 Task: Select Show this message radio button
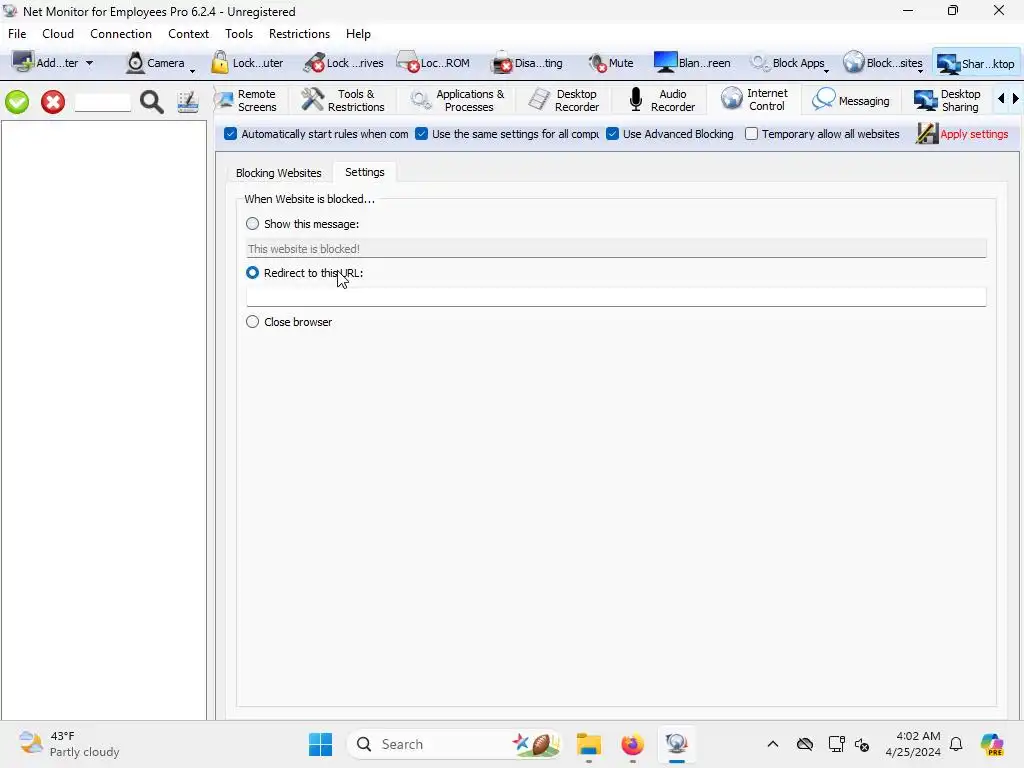pyautogui.click(x=253, y=224)
